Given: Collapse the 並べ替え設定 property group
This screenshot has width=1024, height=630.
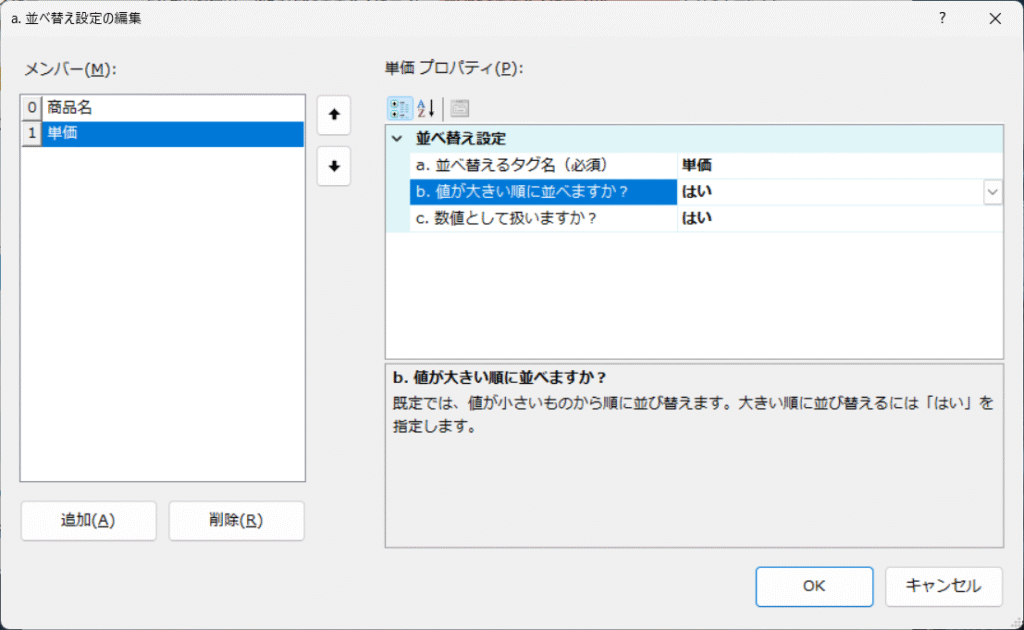Looking at the screenshot, I should coord(397,139).
